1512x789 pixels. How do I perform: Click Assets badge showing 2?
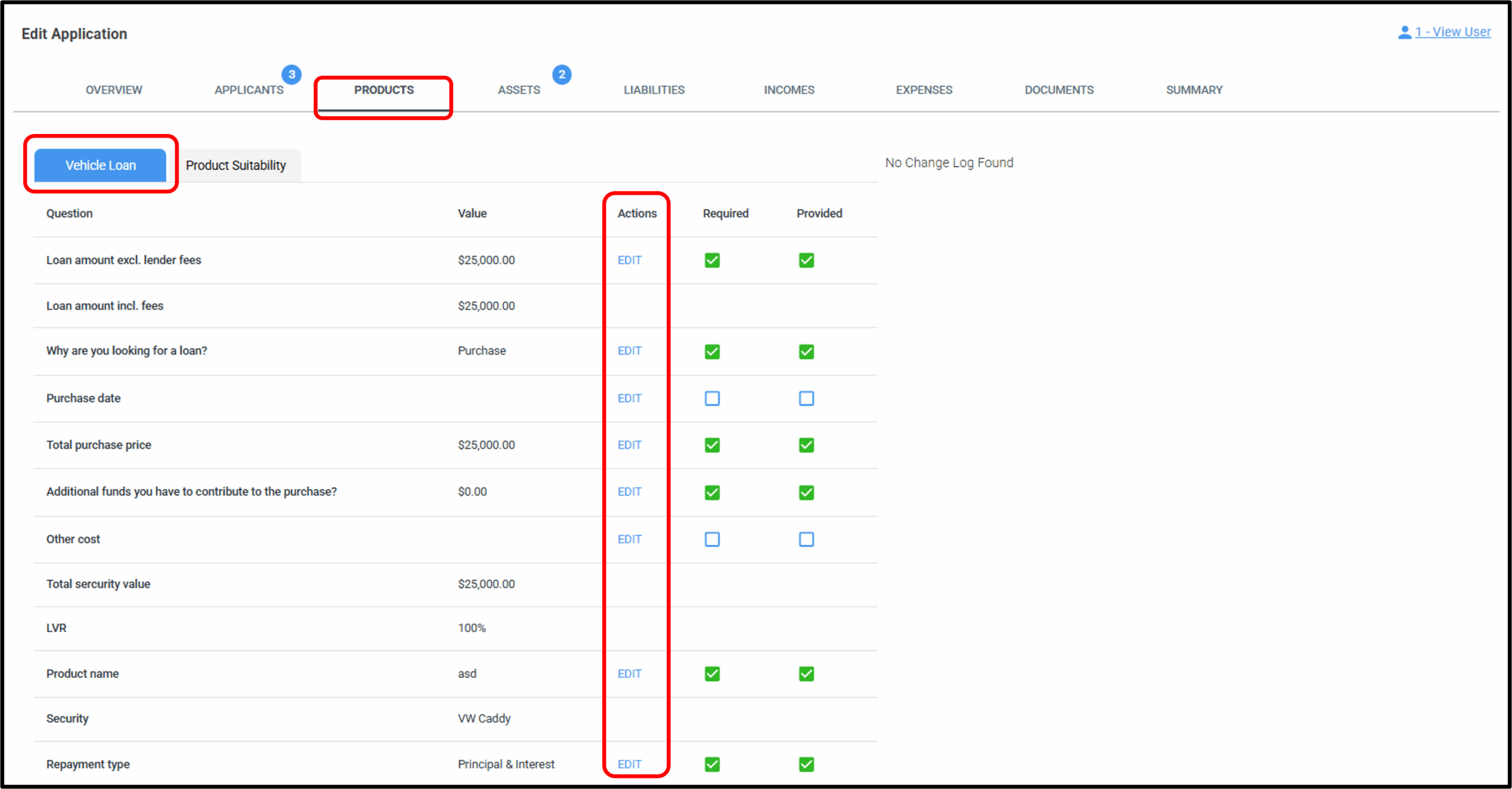pos(562,74)
